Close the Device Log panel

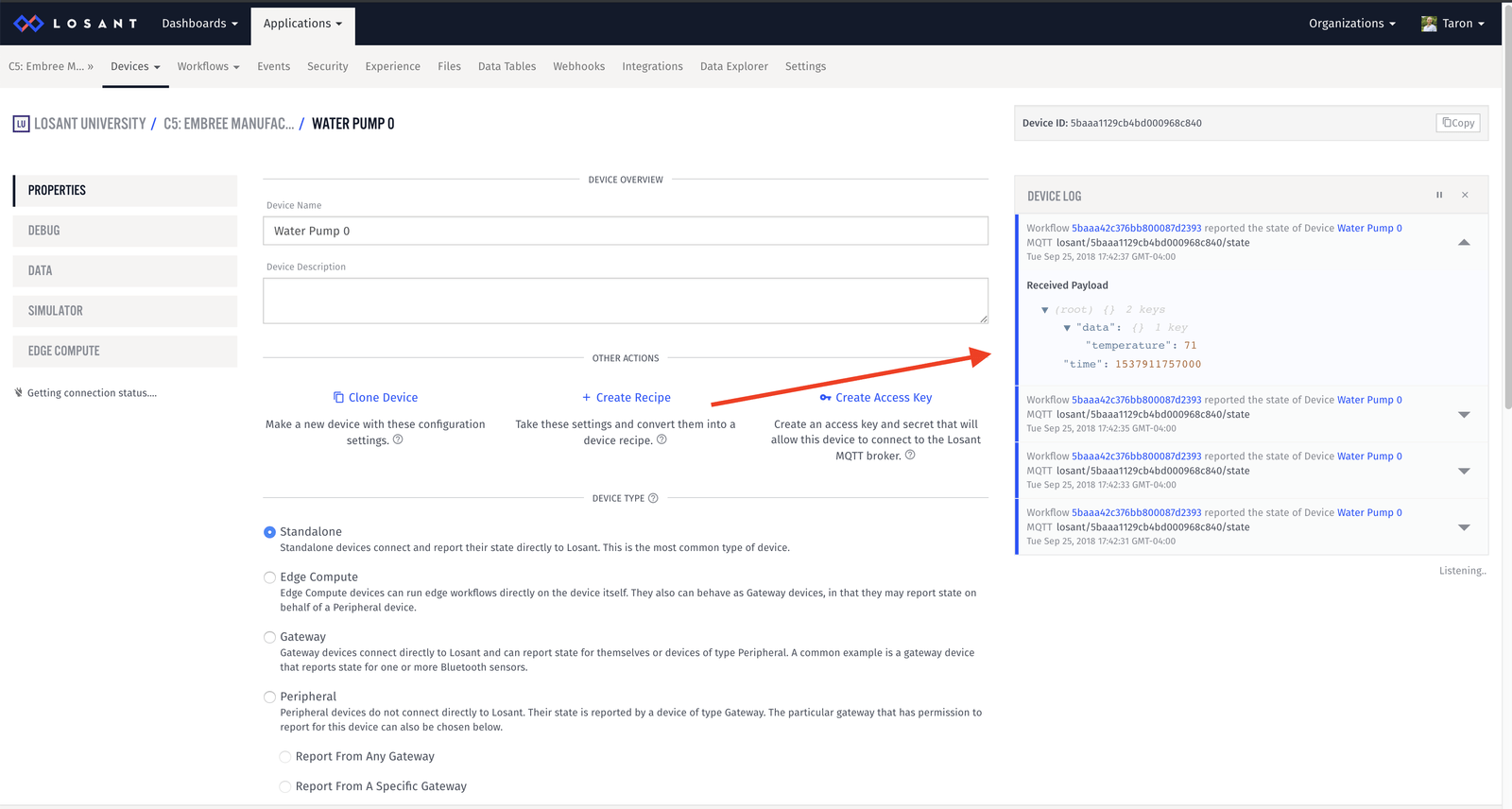(1465, 196)
